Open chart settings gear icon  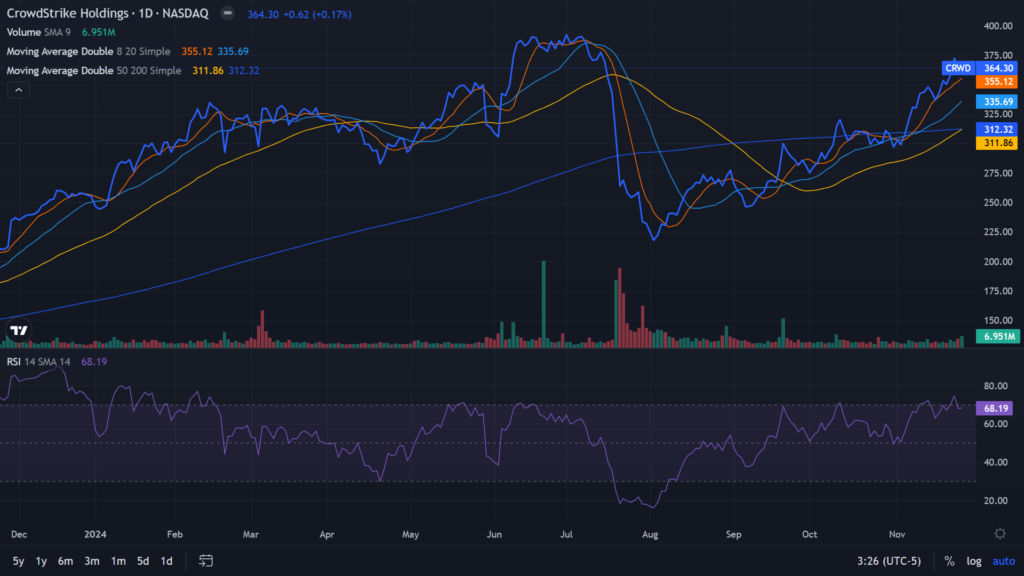(x=999, y=533)
